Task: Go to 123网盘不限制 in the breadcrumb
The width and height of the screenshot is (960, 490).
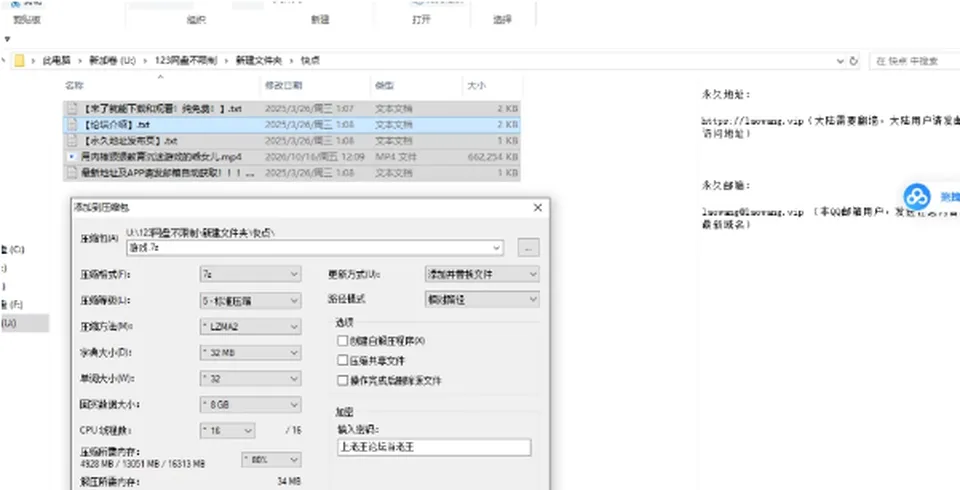Action: [x=186, y=61]
